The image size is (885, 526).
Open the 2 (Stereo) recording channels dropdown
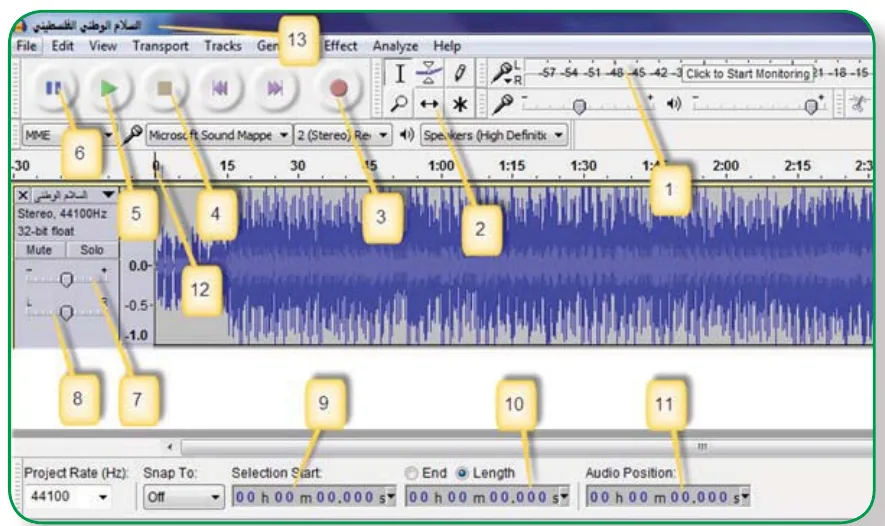(x=342, y=135)
